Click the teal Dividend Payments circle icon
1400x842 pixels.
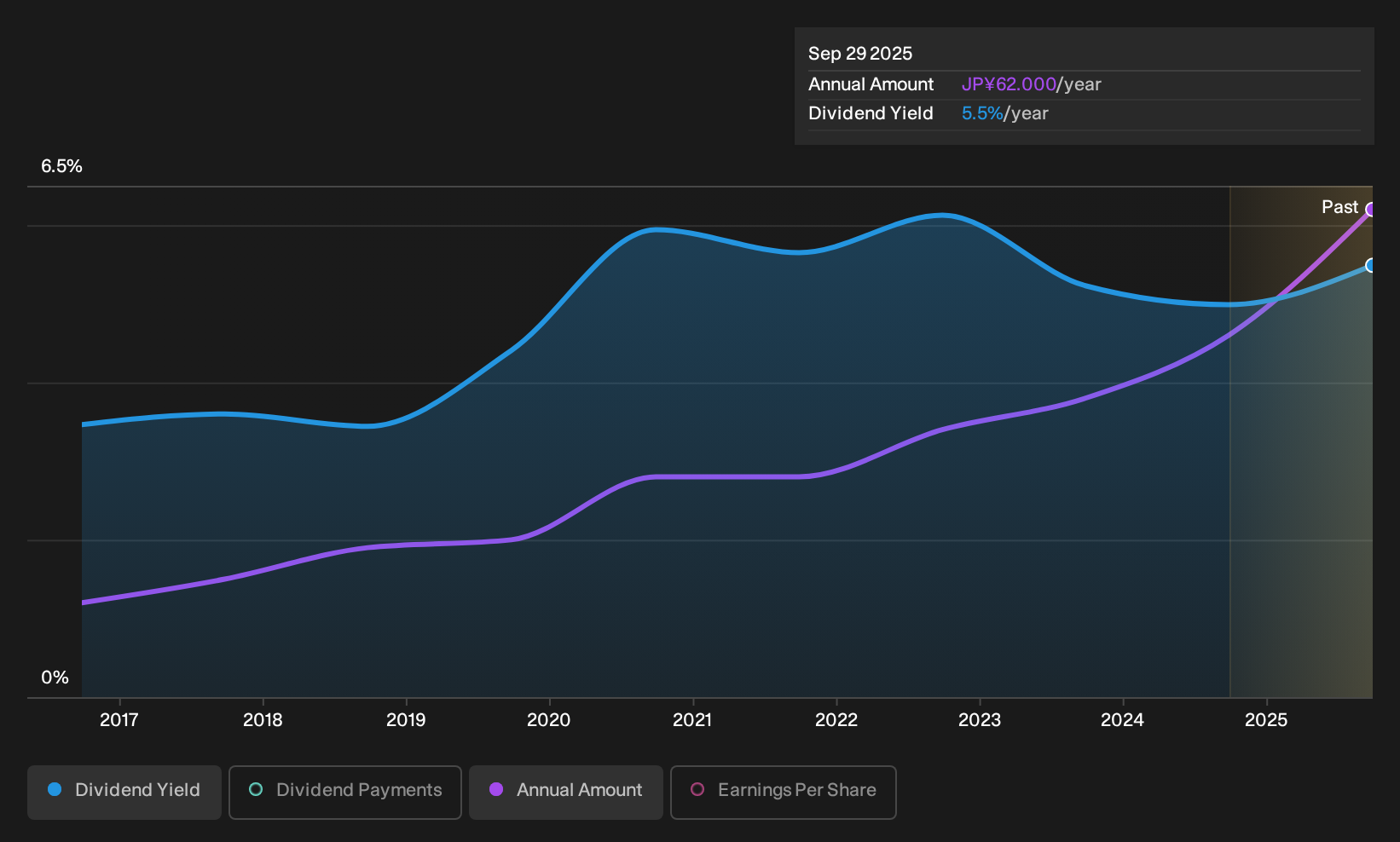pos(256,789)
